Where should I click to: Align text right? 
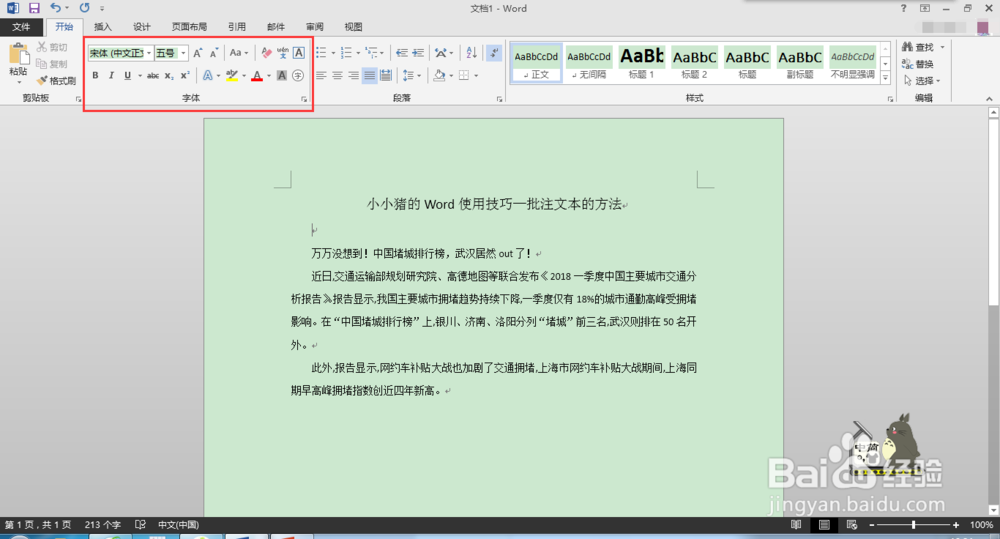[x=353, y=75]
